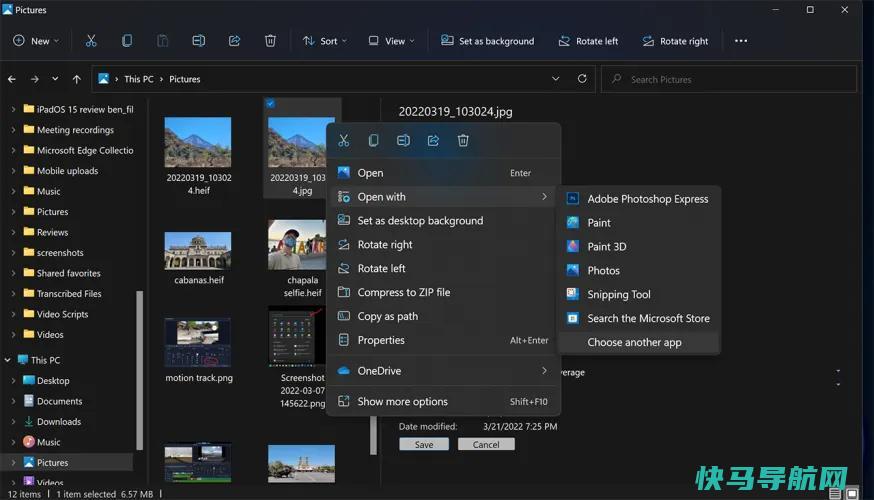This screenshot has height=500, width=874.
Task: Open Properties from the context menu
Action: 443,340
